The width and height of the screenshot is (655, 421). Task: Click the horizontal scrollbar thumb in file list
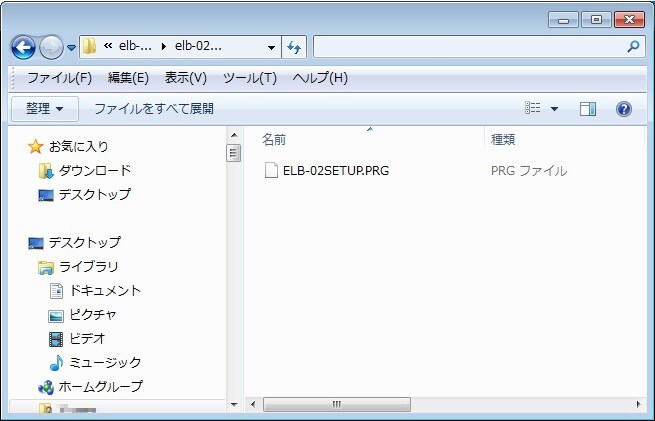[x=337, y=404]
